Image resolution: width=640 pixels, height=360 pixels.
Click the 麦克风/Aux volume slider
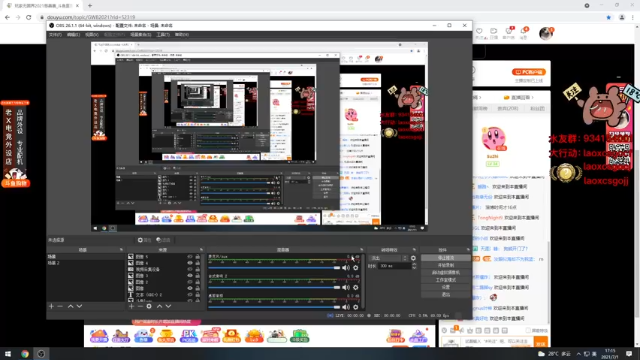pyautogui.click(x=274, y=268)
